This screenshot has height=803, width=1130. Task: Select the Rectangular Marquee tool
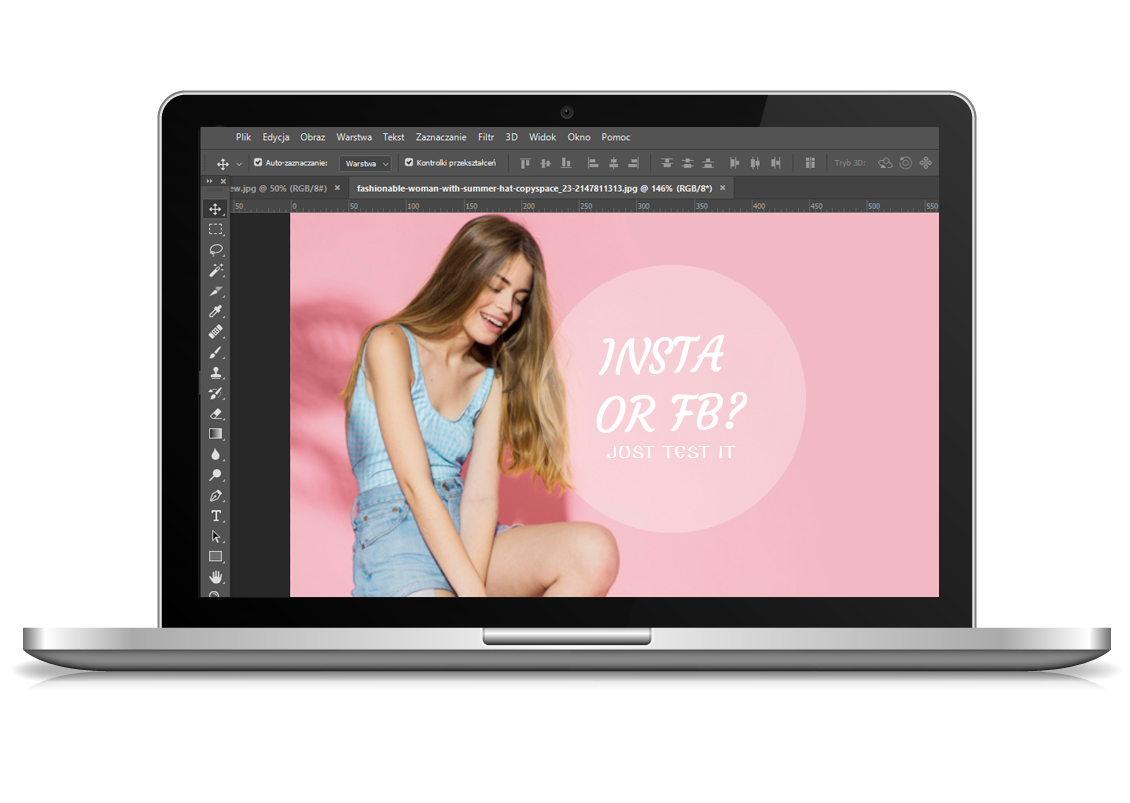point(215,229)
